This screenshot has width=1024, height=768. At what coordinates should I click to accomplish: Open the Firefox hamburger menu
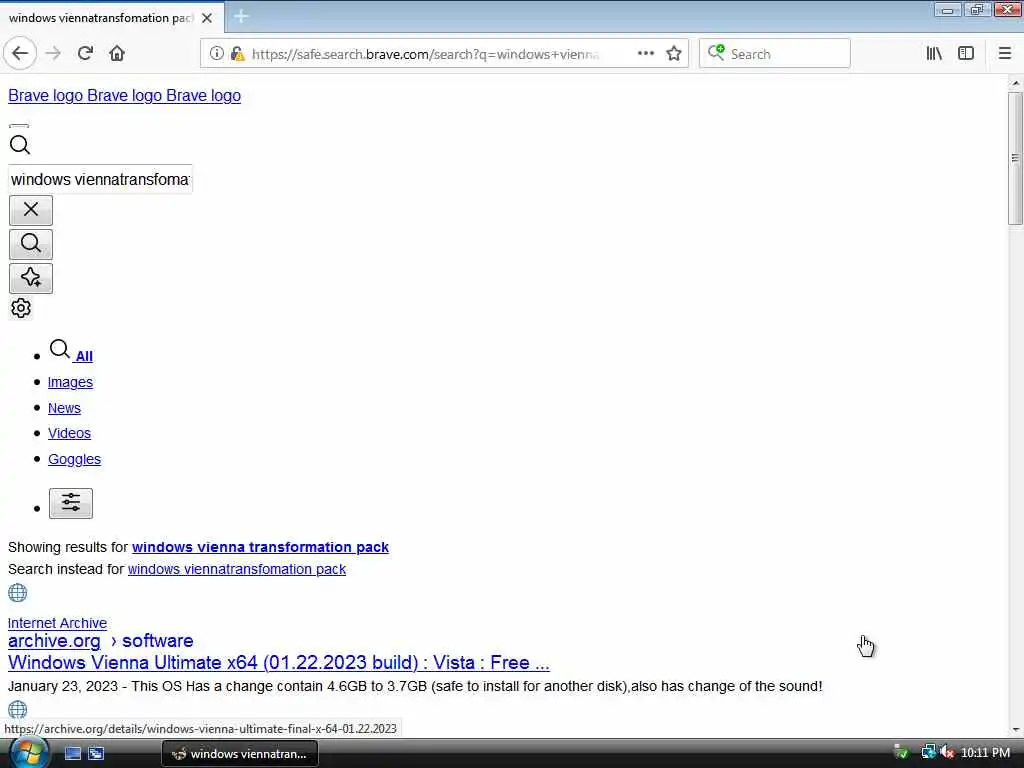point(1004,54)
